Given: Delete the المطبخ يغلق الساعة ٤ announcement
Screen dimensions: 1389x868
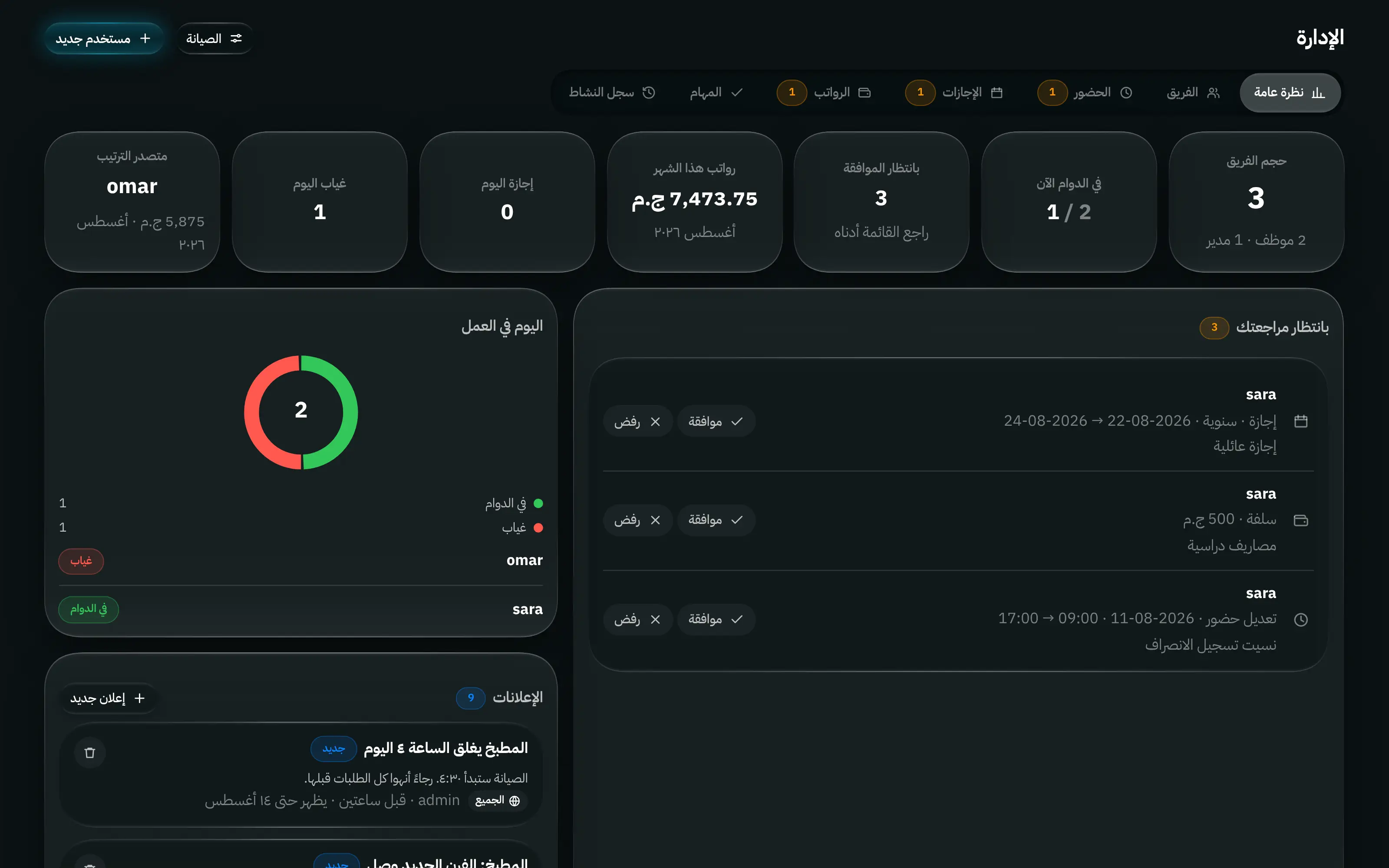Looking at the screenshot, I should pyautogui.click(x=89, y=753).
